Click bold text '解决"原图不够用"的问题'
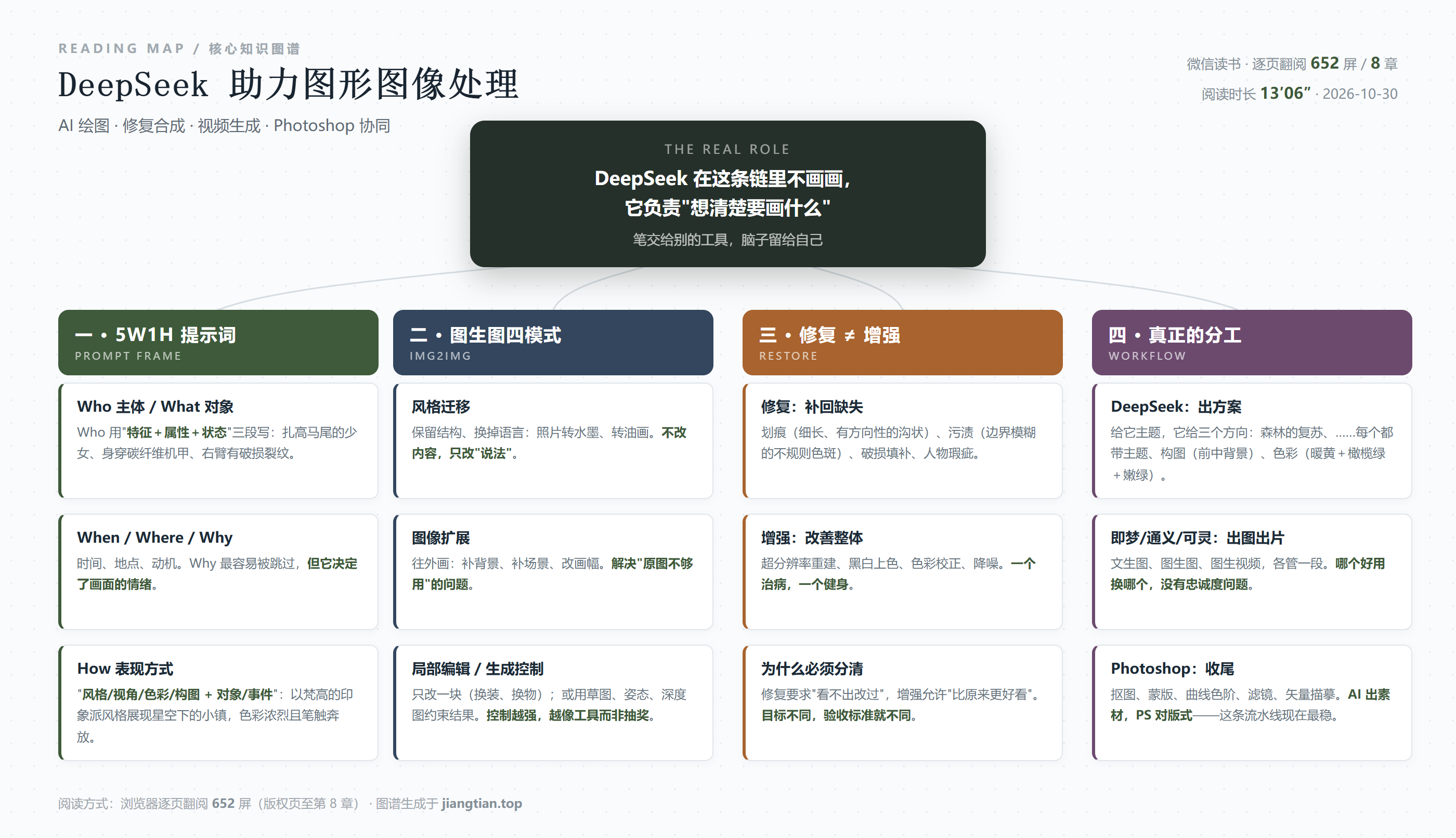This screenshot has width=1456, height=838. 552,574
